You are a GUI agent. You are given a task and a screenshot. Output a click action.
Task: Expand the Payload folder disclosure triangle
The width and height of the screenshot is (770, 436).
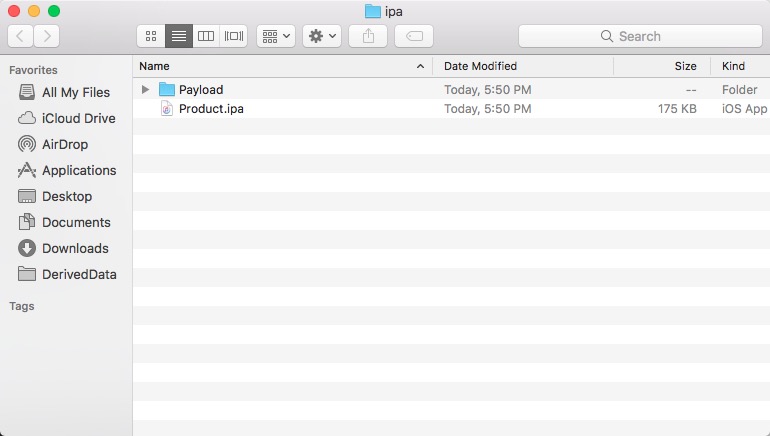146,90
